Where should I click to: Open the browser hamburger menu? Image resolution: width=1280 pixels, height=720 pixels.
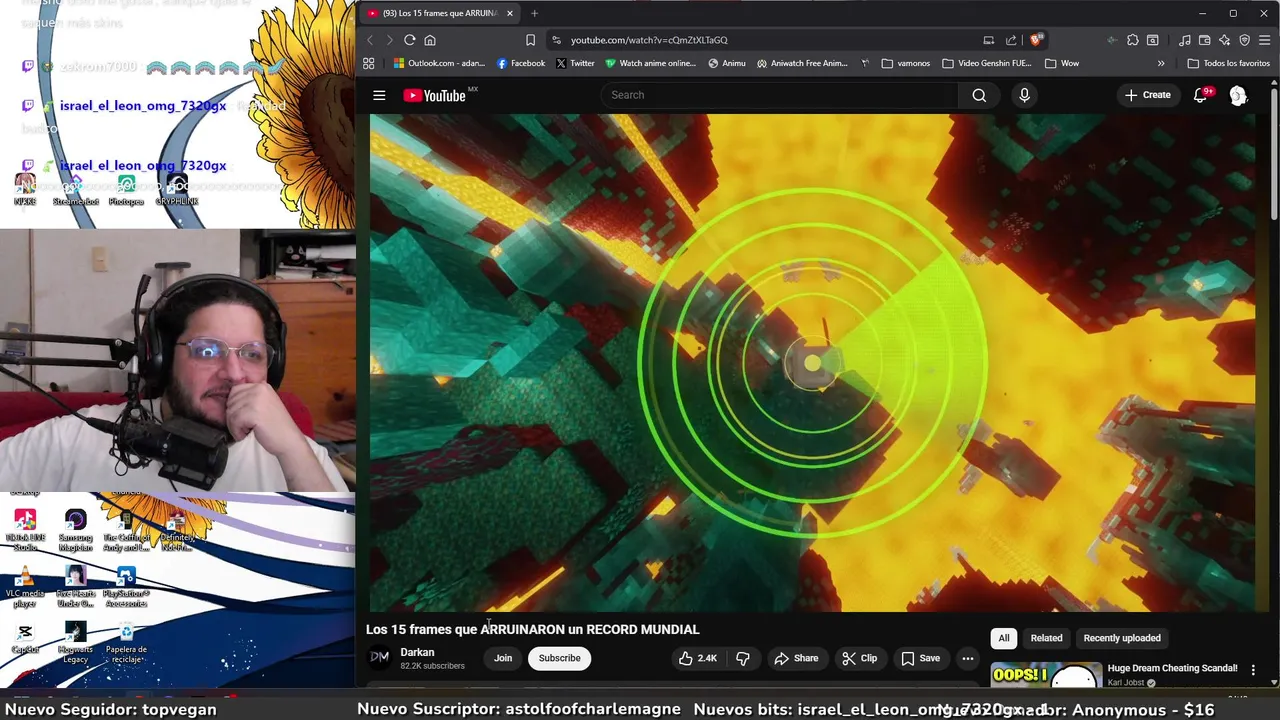point(1264,40)
